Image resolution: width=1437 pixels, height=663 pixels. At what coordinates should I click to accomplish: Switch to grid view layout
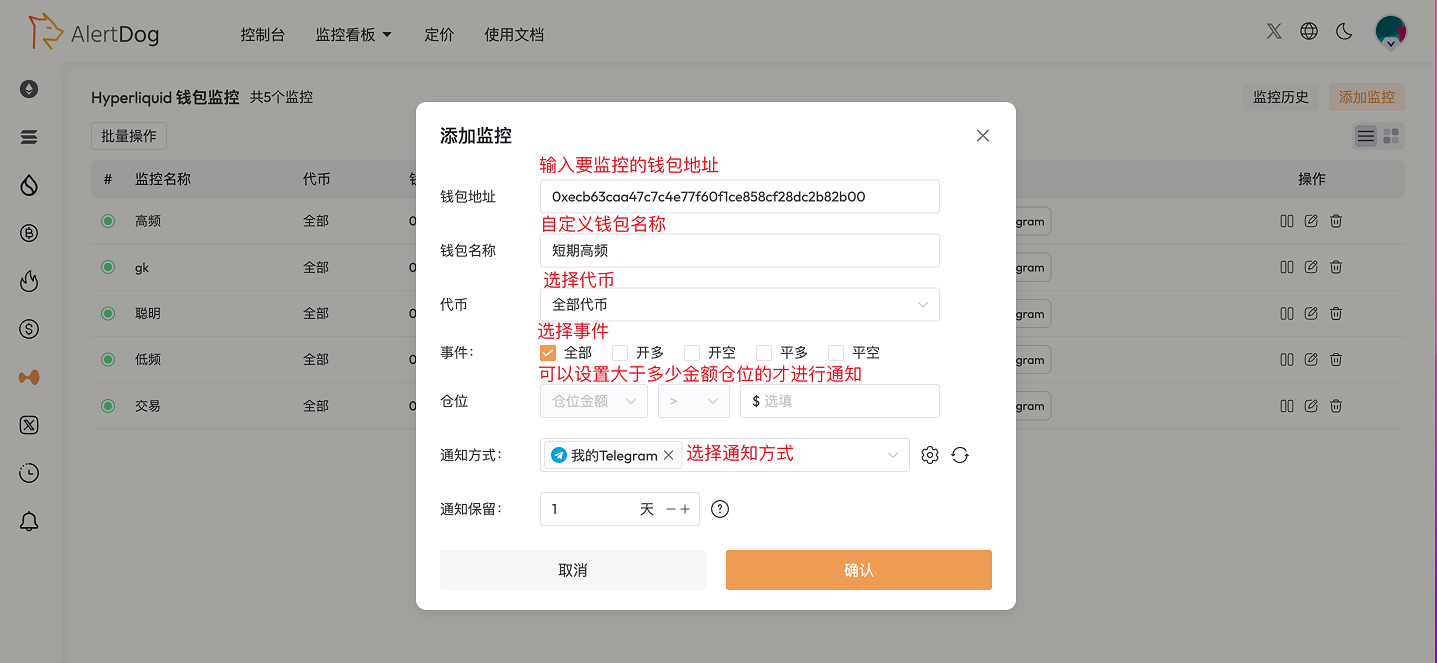click(1391, 136)
